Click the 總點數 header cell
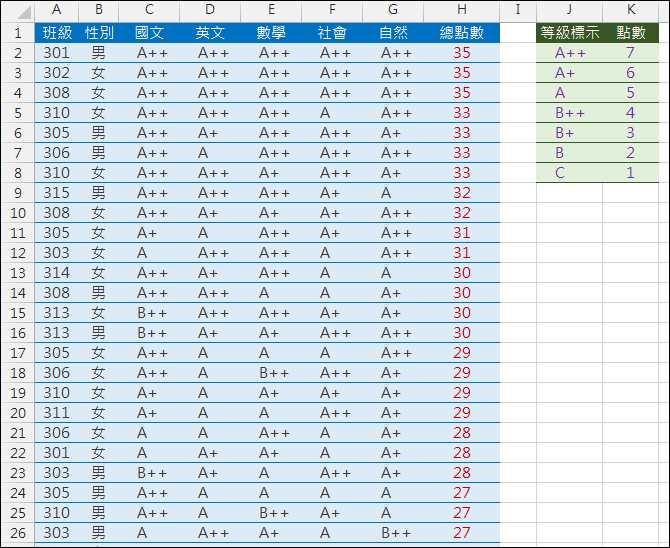 click(x=461, y=33)
